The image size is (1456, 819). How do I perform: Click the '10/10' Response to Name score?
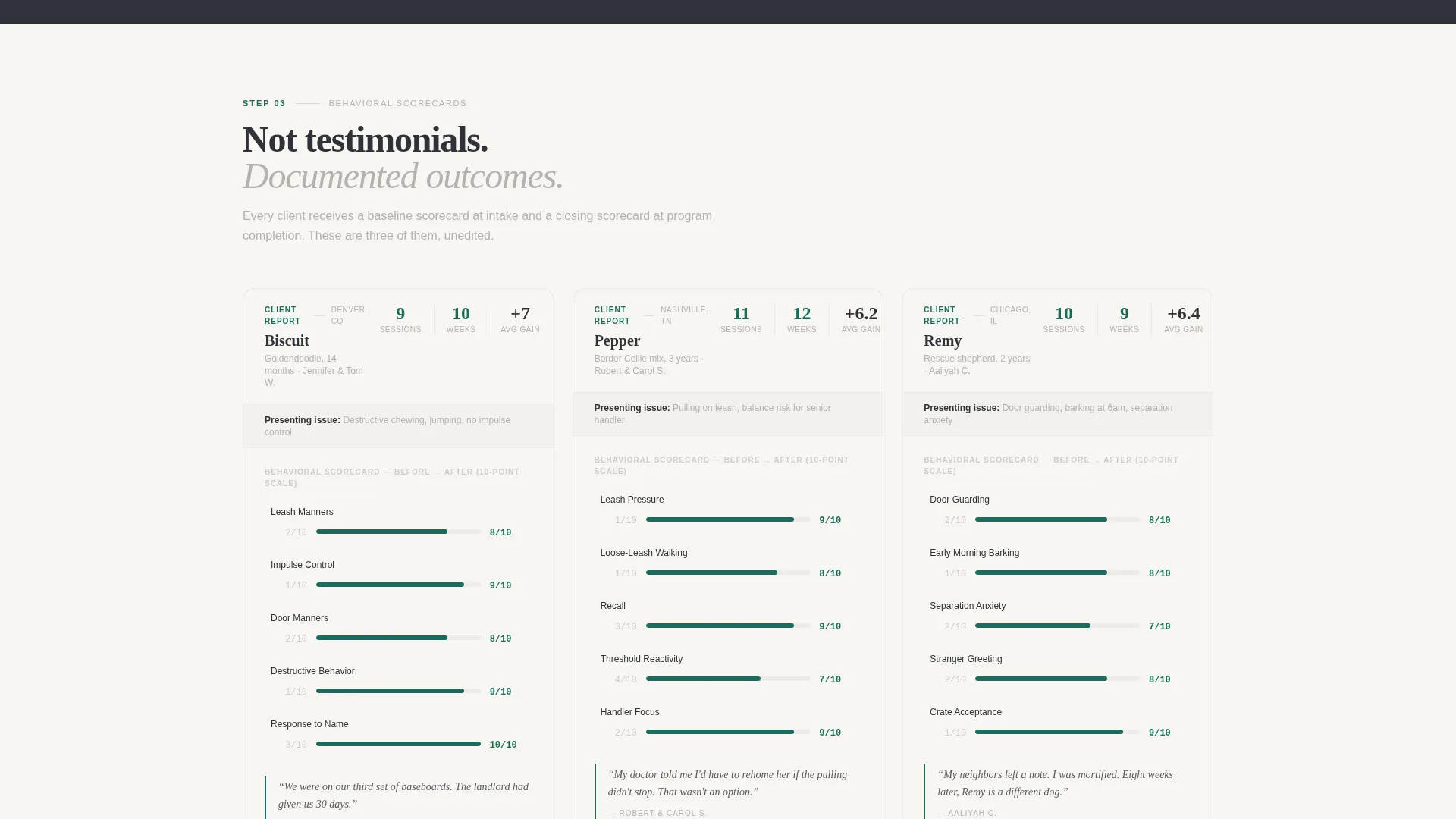click(504, 745)
